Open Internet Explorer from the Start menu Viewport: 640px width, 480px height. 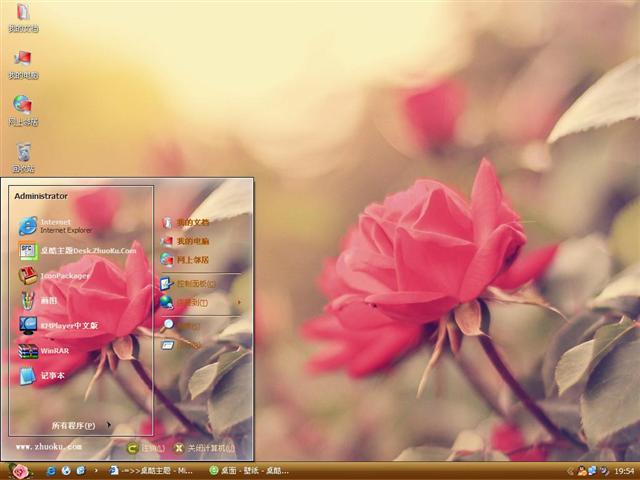tap(60, 225)
